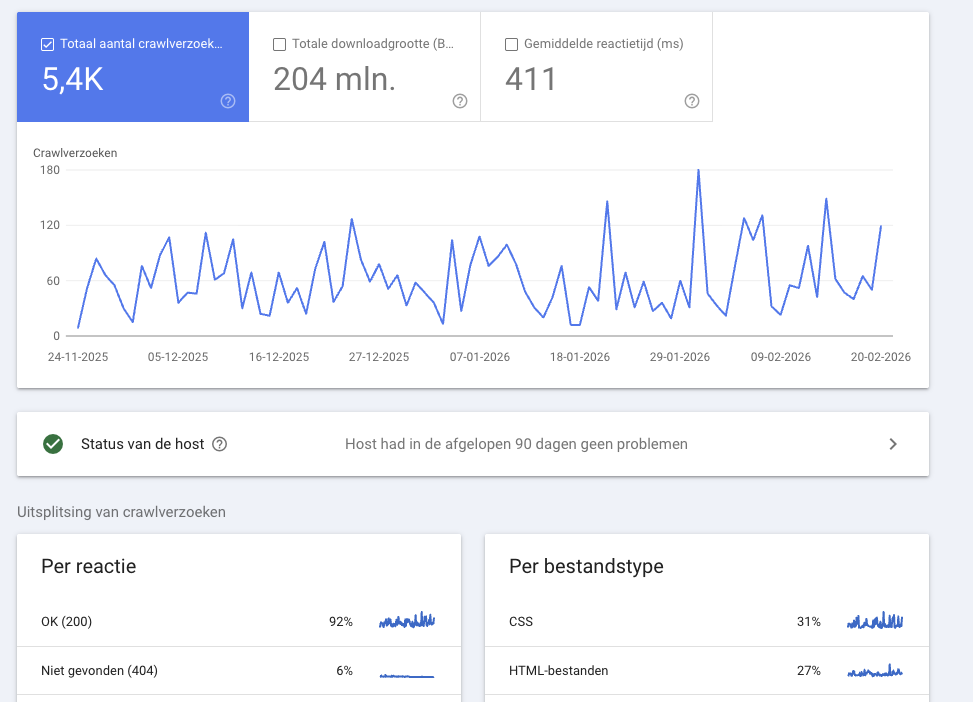Switch chart to Gemiddelde reactietijd metric
Viewport: 973px width, 702px height.
coord(596,67)
